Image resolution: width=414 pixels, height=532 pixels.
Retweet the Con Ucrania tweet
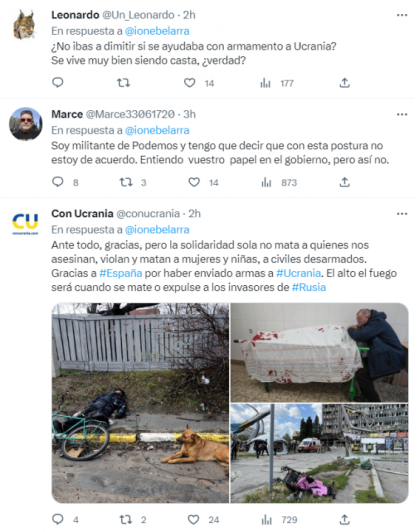point(126,519)
